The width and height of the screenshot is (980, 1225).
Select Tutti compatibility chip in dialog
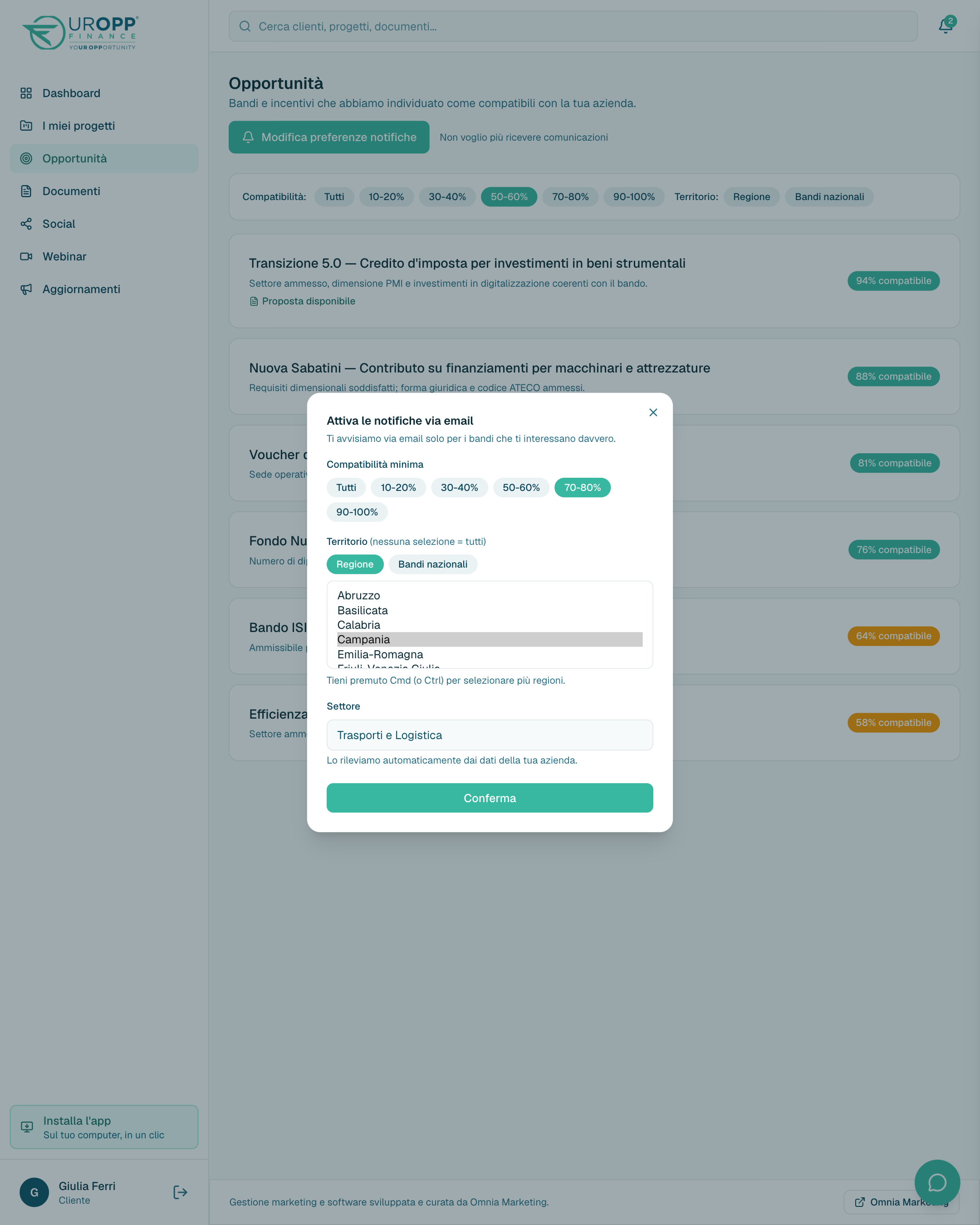click(346, 487)
